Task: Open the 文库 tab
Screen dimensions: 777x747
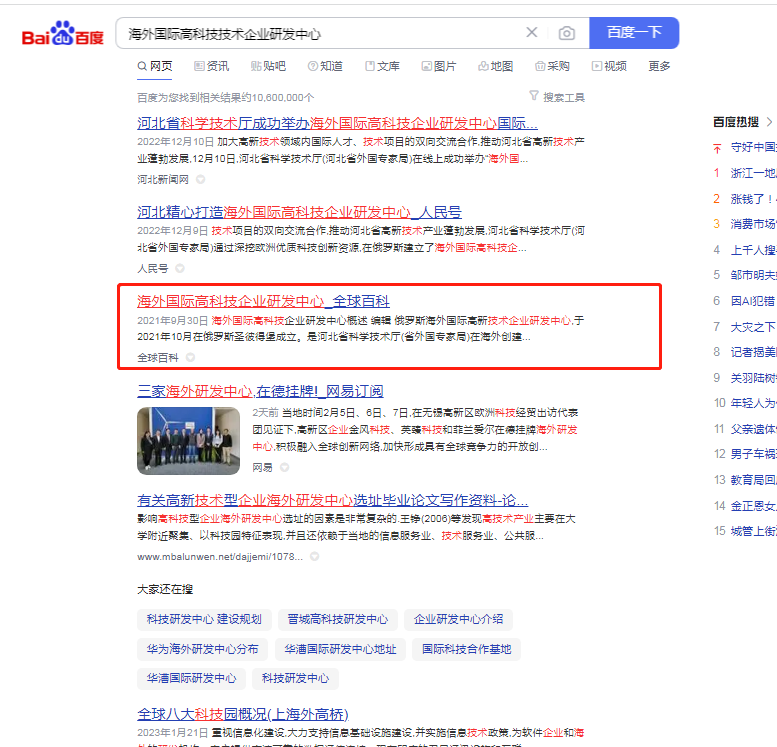Action: coord(382,66)
